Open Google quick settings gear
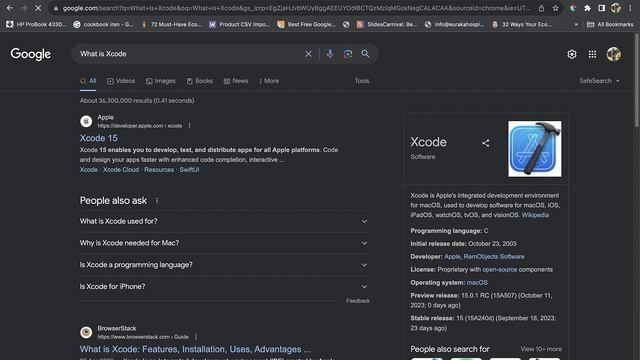 pos(572,54)
